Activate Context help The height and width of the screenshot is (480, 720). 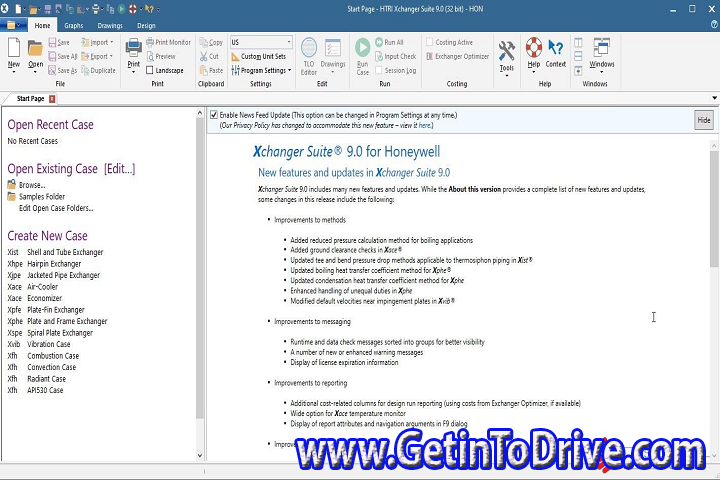coord(556,53)
